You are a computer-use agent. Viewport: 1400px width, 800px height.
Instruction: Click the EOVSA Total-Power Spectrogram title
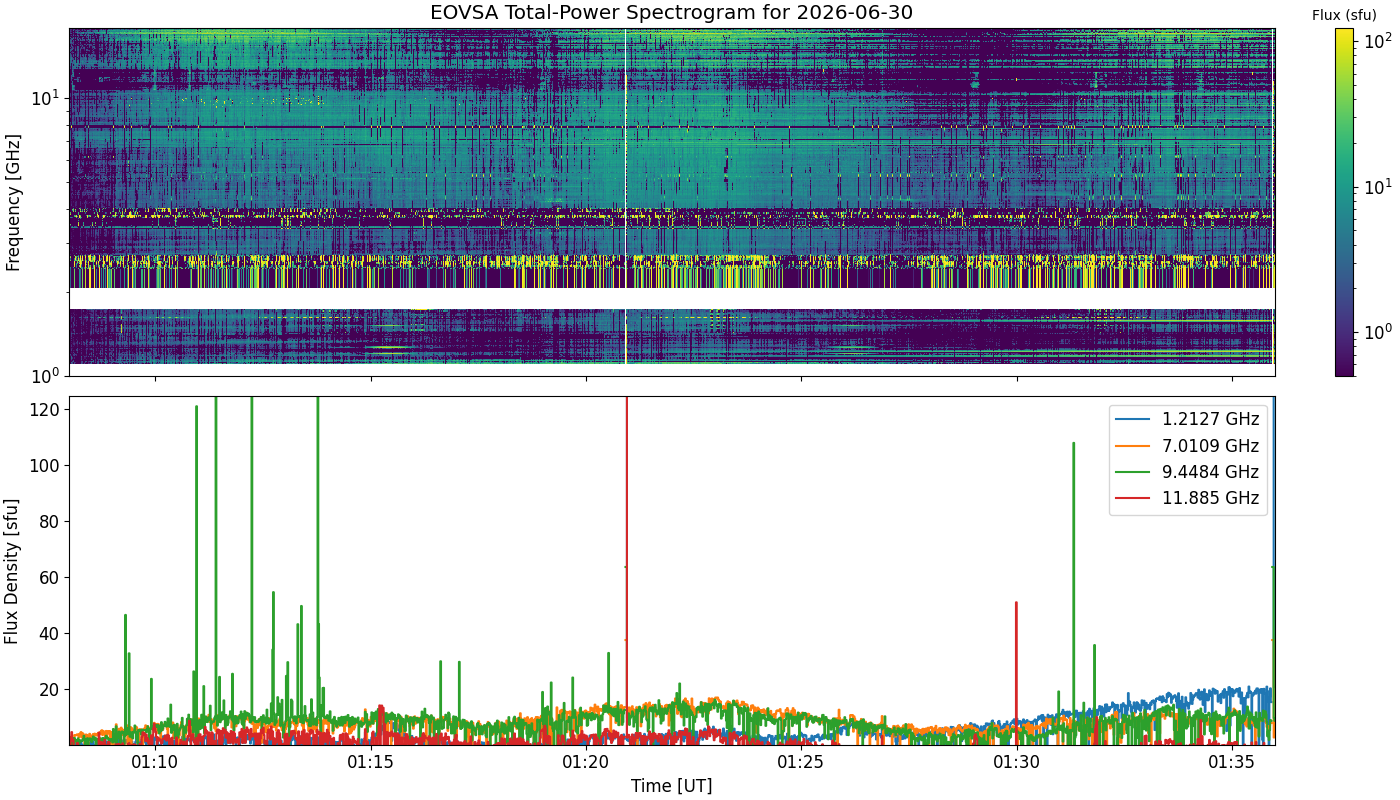[671, 13]
